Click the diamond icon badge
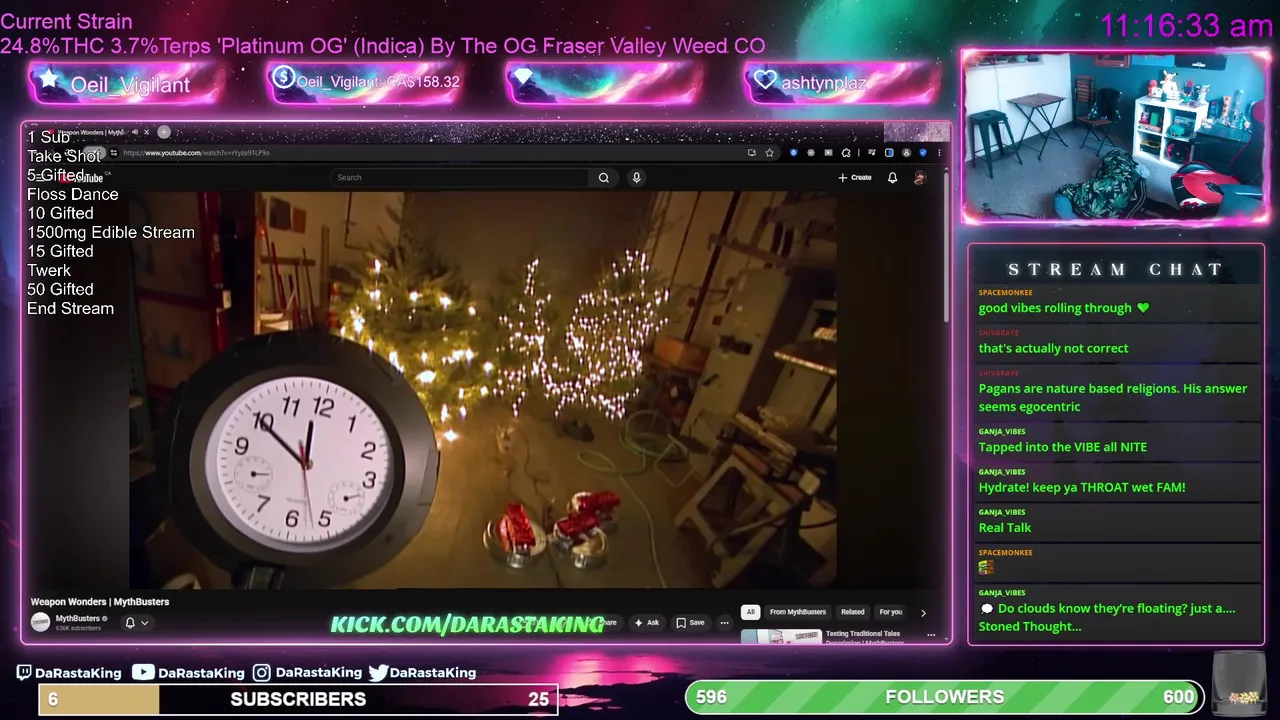This screenshot has height=720, width=1280. 604,82
